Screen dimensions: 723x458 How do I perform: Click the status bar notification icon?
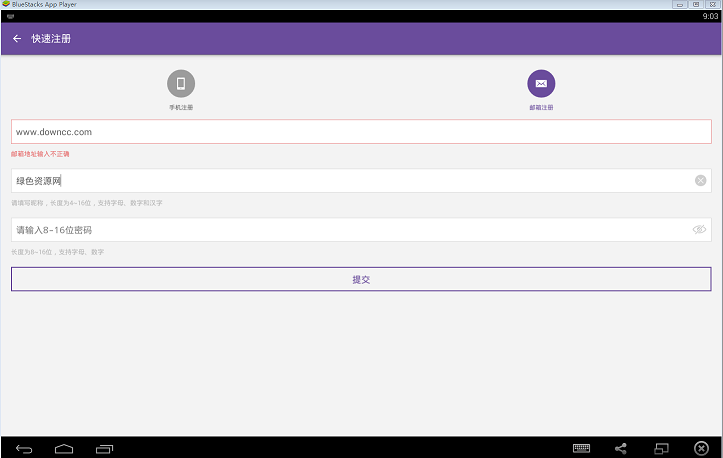(x=11, y=16)
